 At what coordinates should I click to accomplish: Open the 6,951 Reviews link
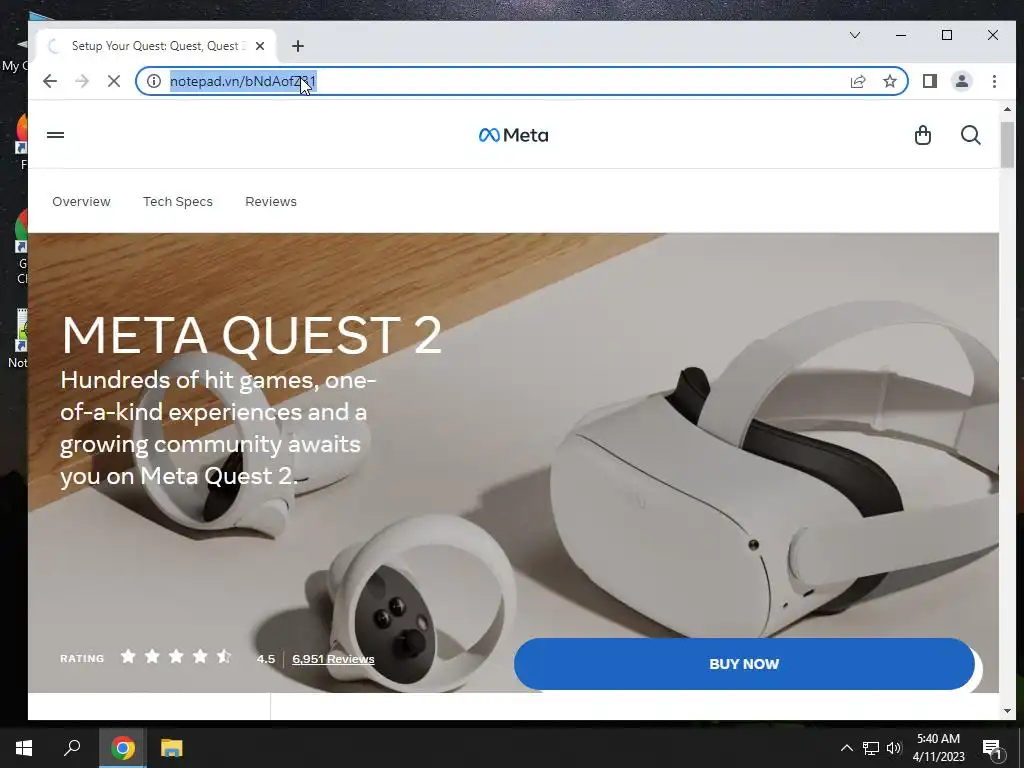tap(333, 659)
